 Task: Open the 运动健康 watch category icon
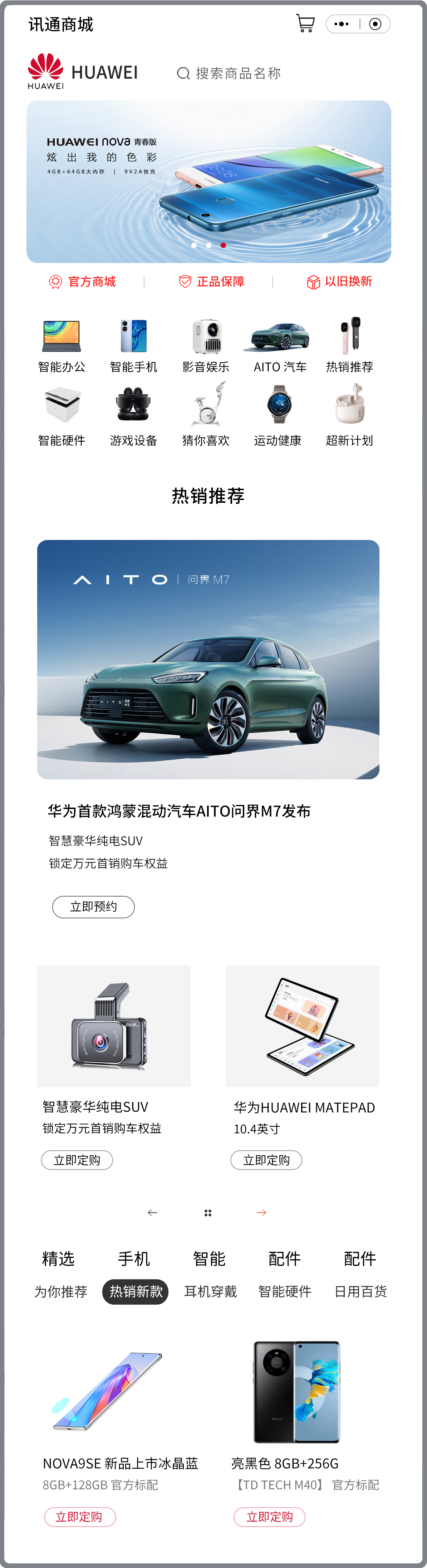(278, 403)
